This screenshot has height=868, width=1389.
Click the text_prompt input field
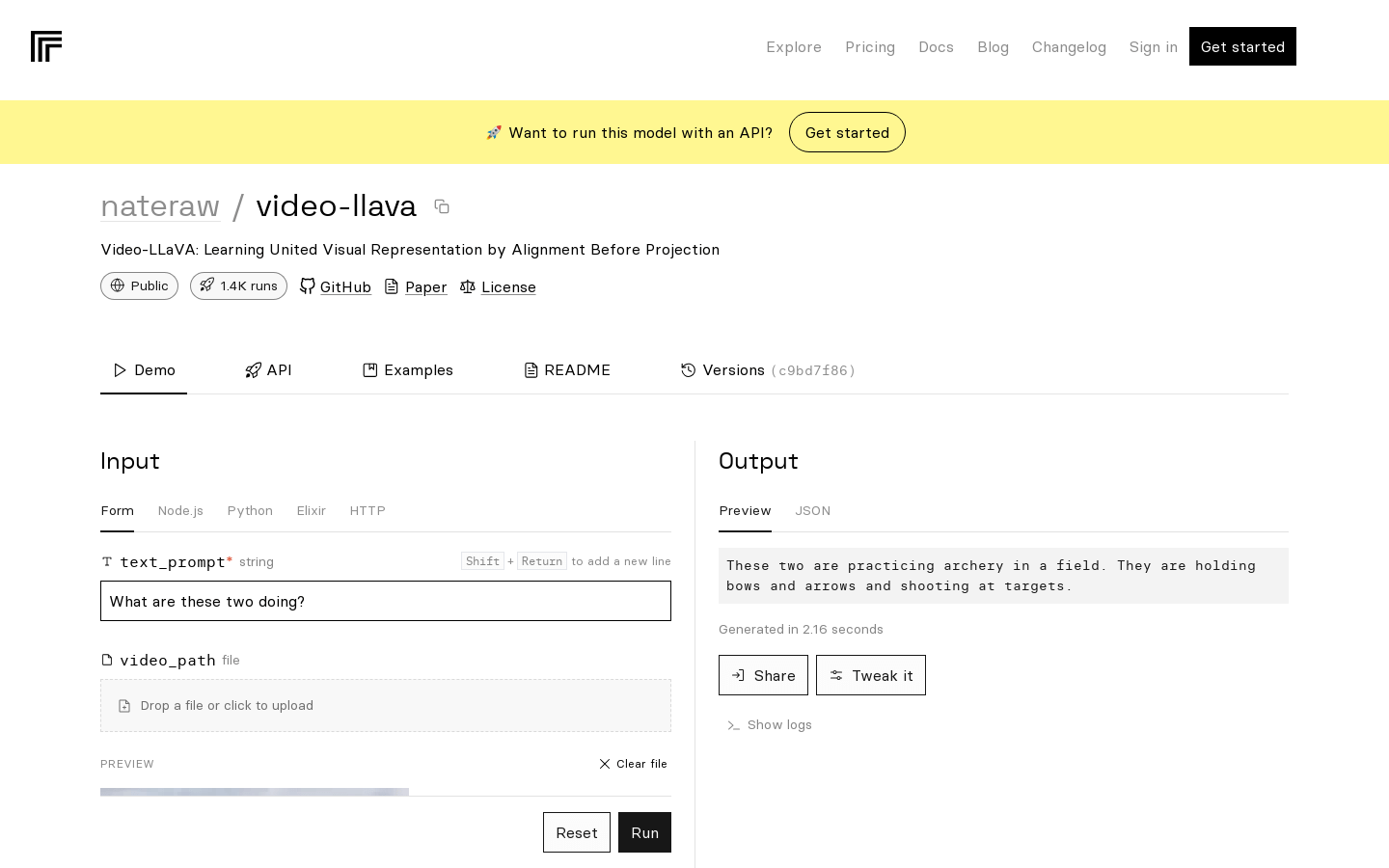(386, 601)
